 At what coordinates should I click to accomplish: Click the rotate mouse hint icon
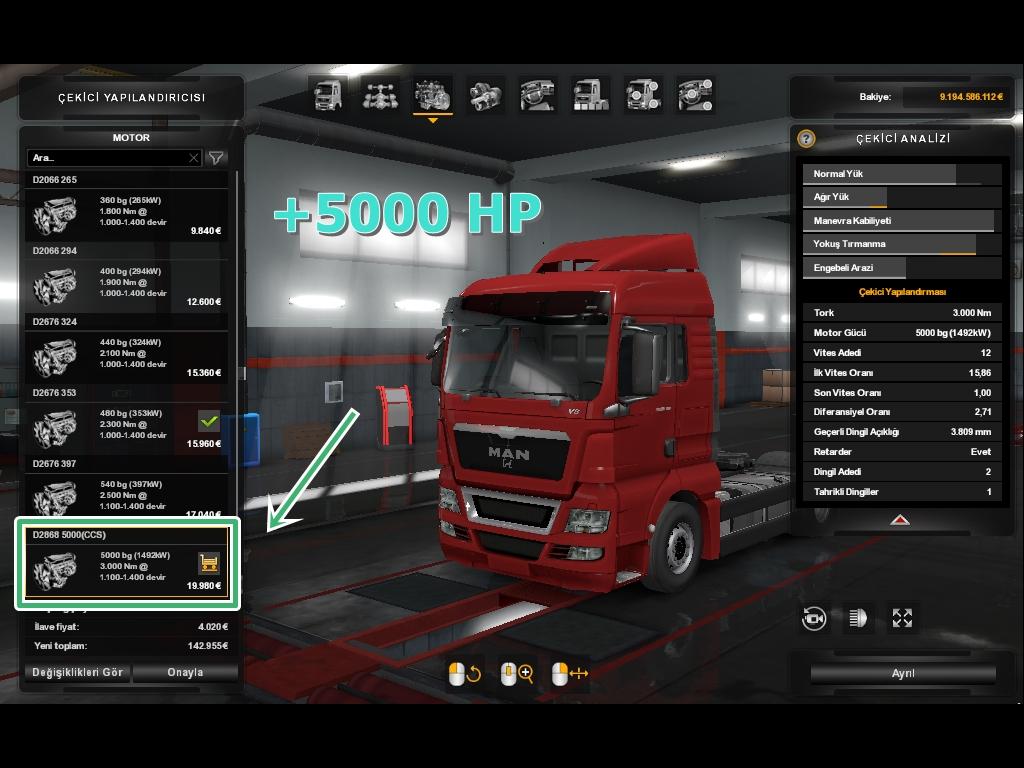click(x=465, y=673)
